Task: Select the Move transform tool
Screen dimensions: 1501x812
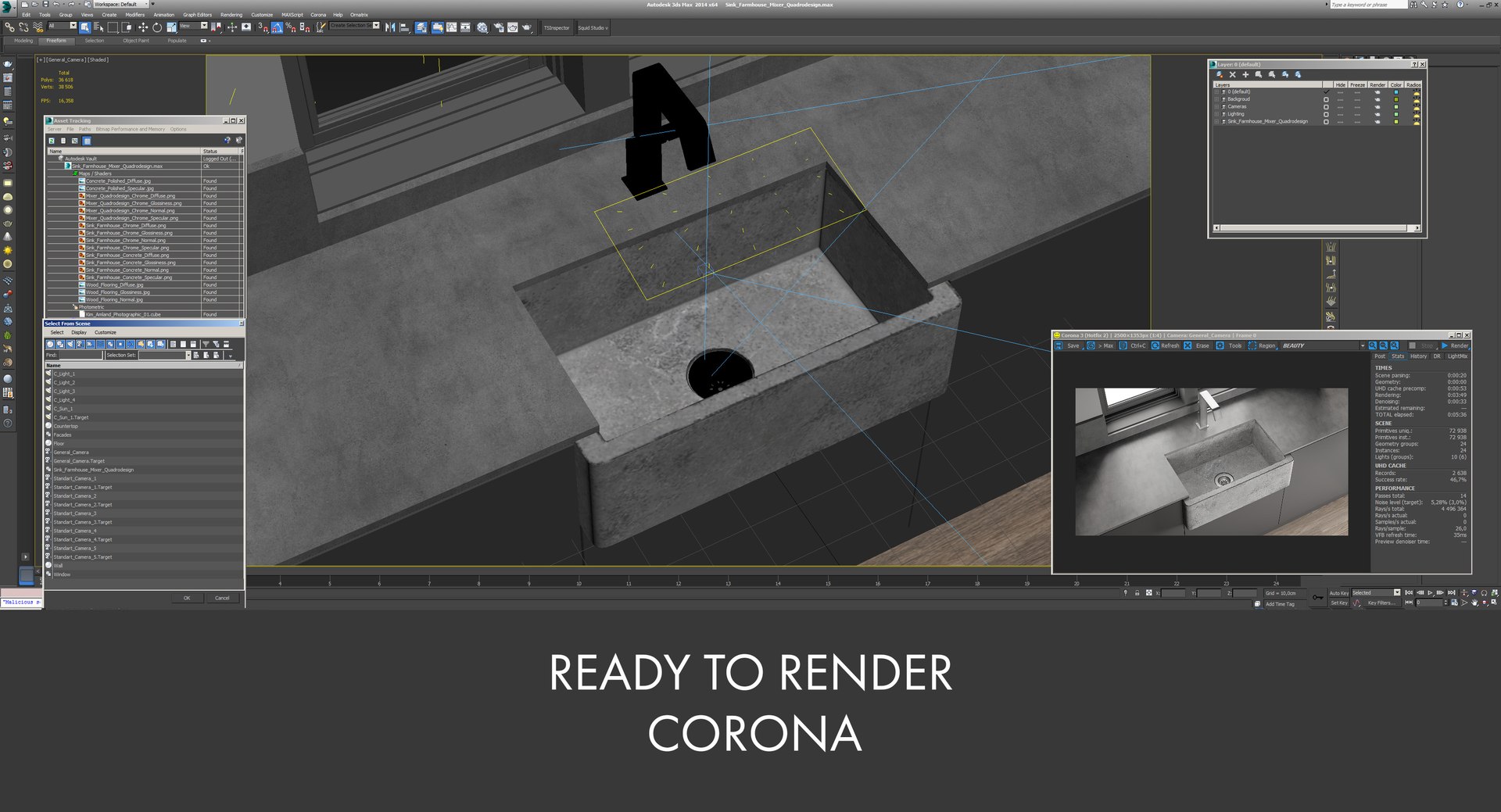Action: click(x=143, y=27)
